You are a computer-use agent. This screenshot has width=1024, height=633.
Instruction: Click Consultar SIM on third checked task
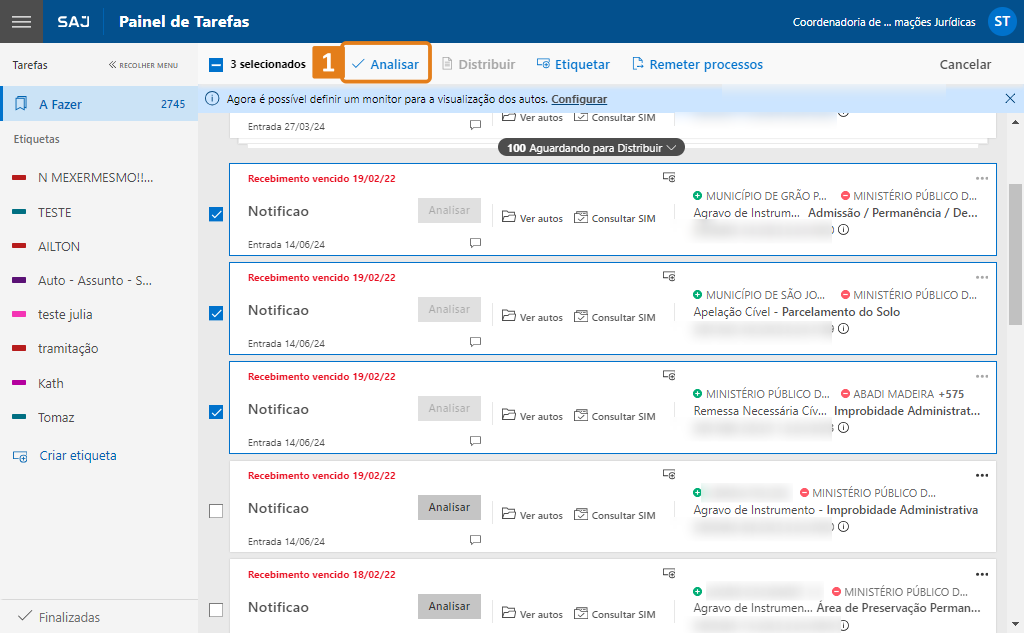614,416
